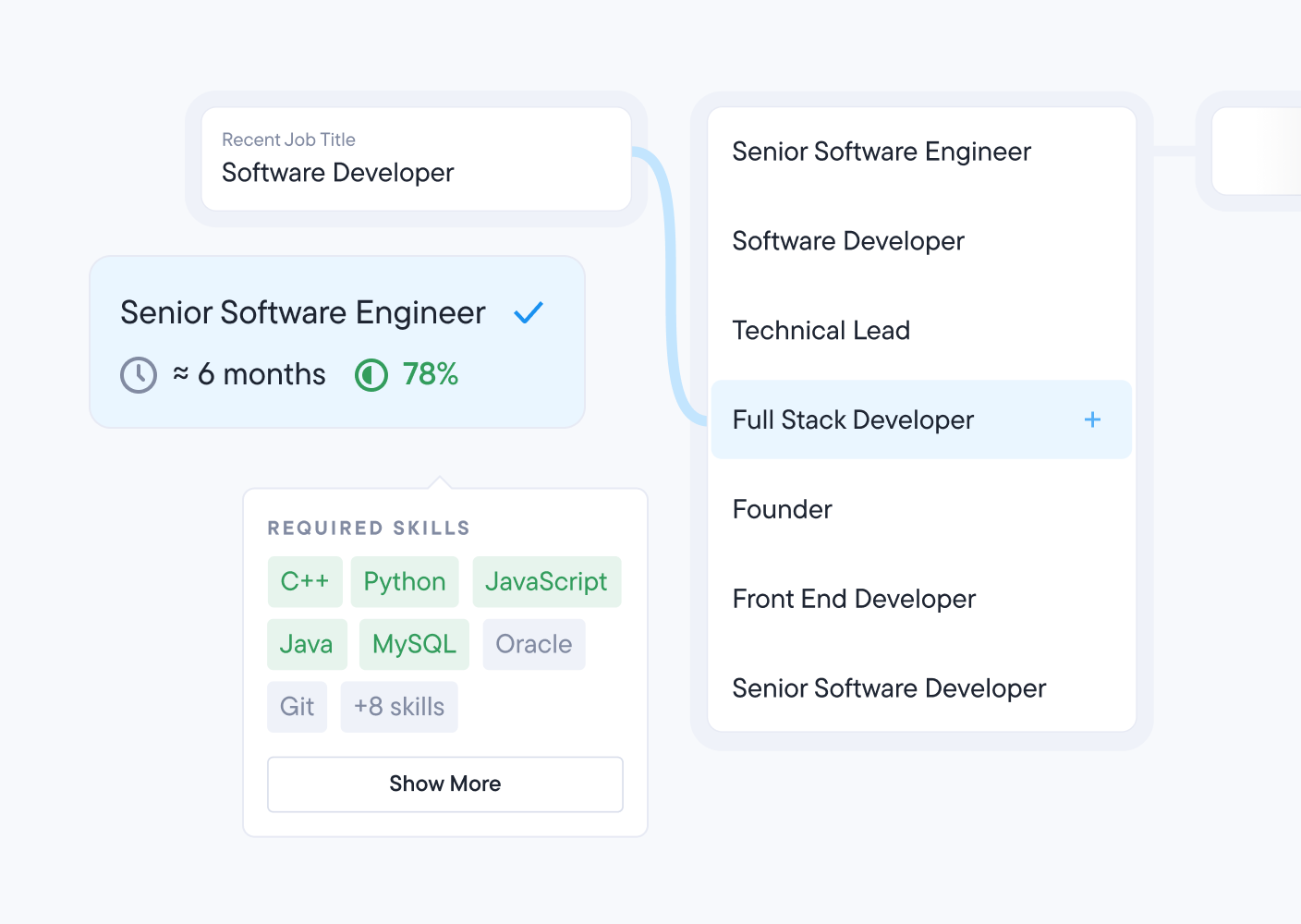Select the Senior Software Engineer card

click(337, 342)
